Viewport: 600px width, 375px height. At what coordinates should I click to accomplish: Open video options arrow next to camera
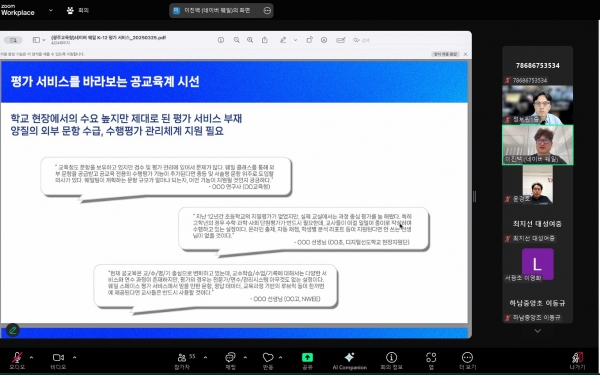click(x=75, y=357)
